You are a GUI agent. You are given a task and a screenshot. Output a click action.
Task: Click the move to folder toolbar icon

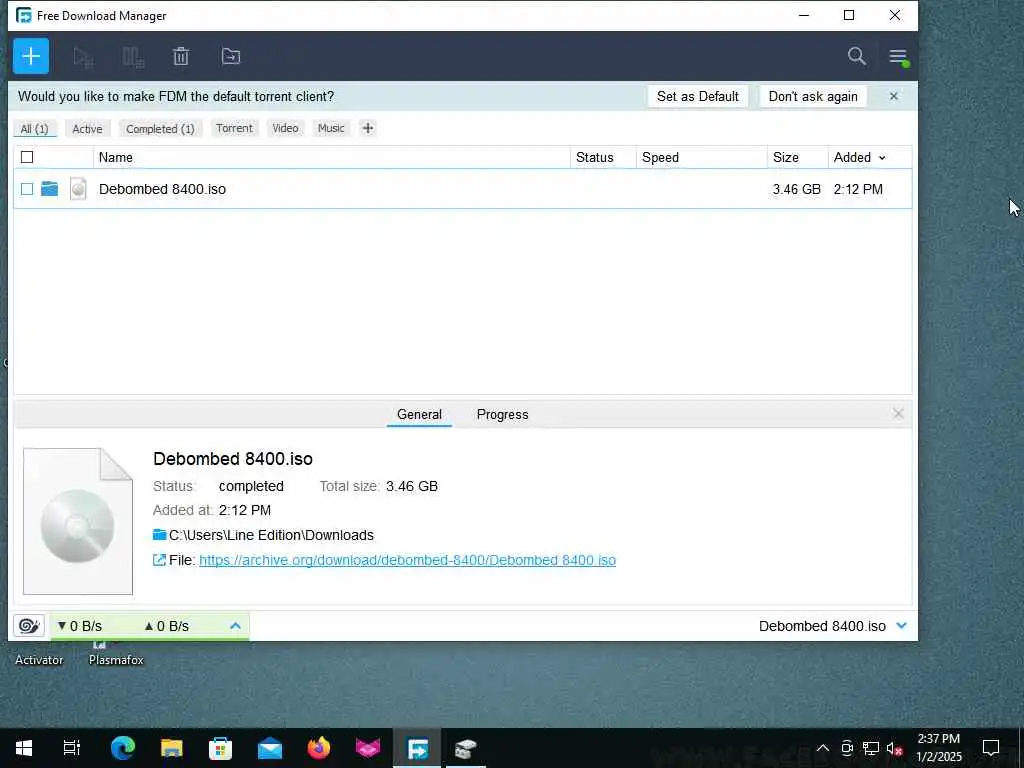[x=231, y=57]
